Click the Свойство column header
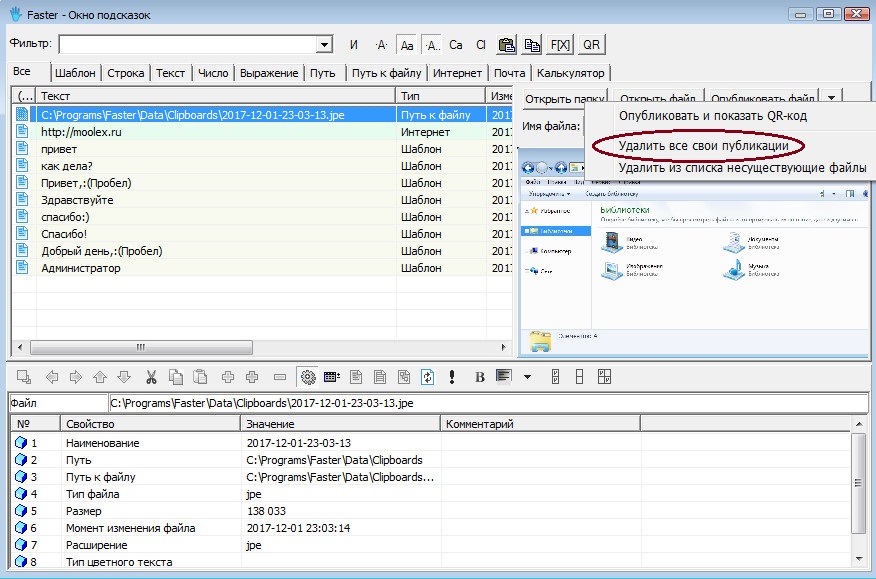Viewport: 876px width, 579px height. click(150, 424)
